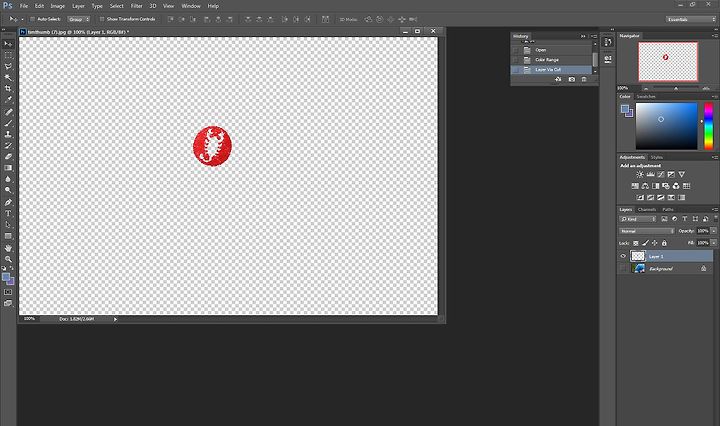Open the layer Kind filter dropdown
The height and width of the screenshot is (426, 720).
click(638, 219)
